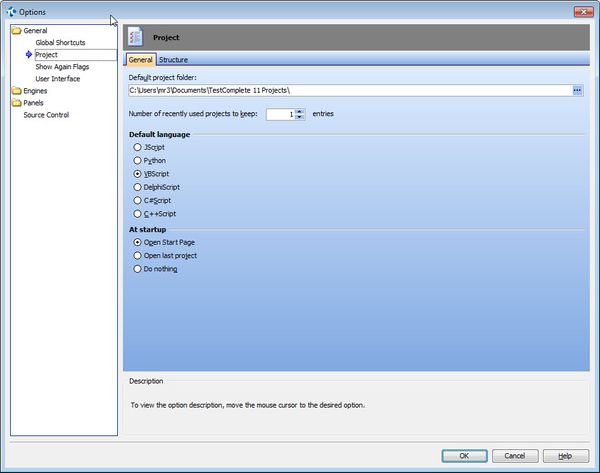Image resolution: width=600 pixels, height=473 pixels.
Task: Decrease recent projects count with down arrow
Action: (x=299, y=117)
